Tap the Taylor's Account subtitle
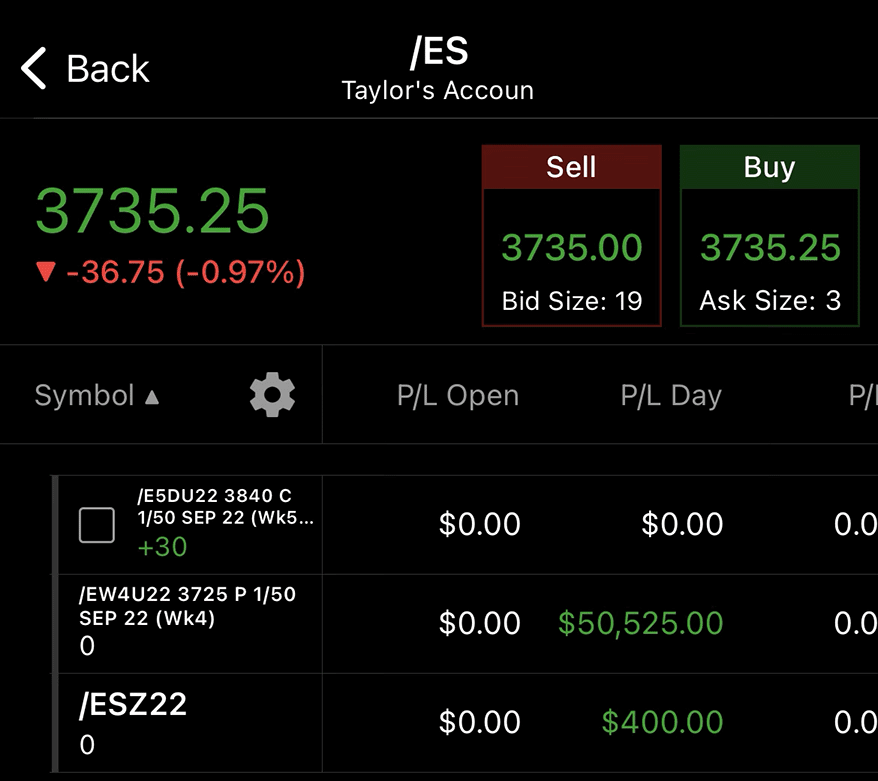This screenshot has height=781, width=878. tap(437, 90)
